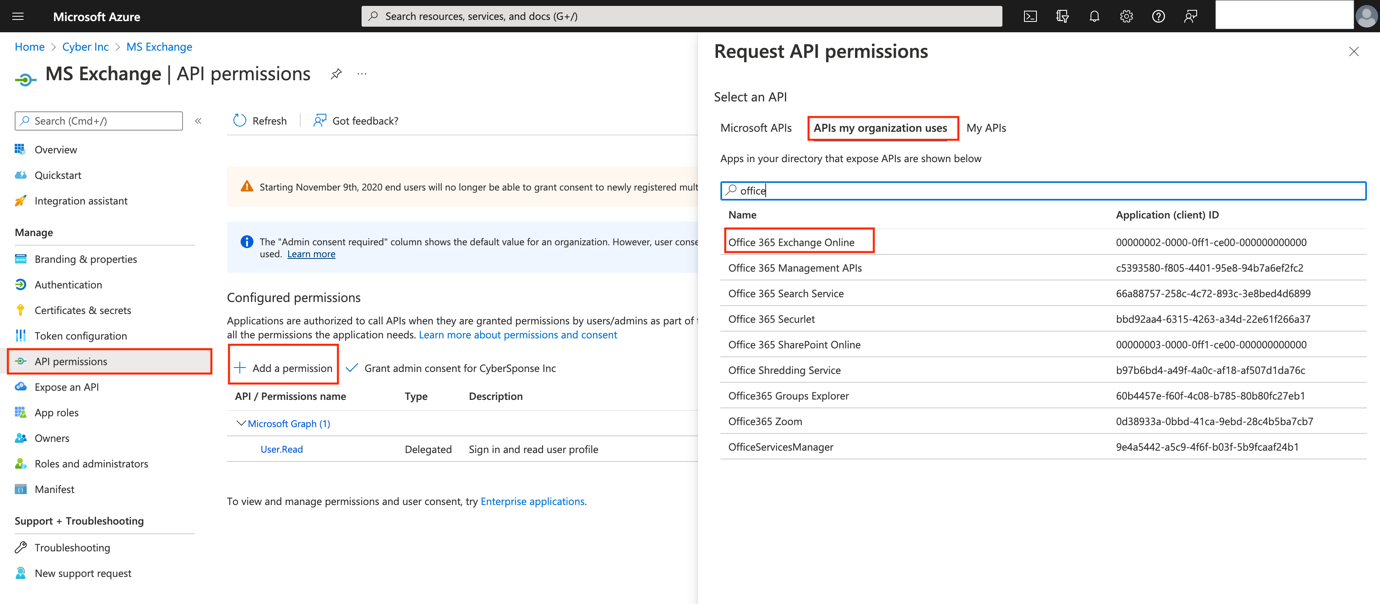Collapse the Microsoft Graph permissions group

pos(241,424)
